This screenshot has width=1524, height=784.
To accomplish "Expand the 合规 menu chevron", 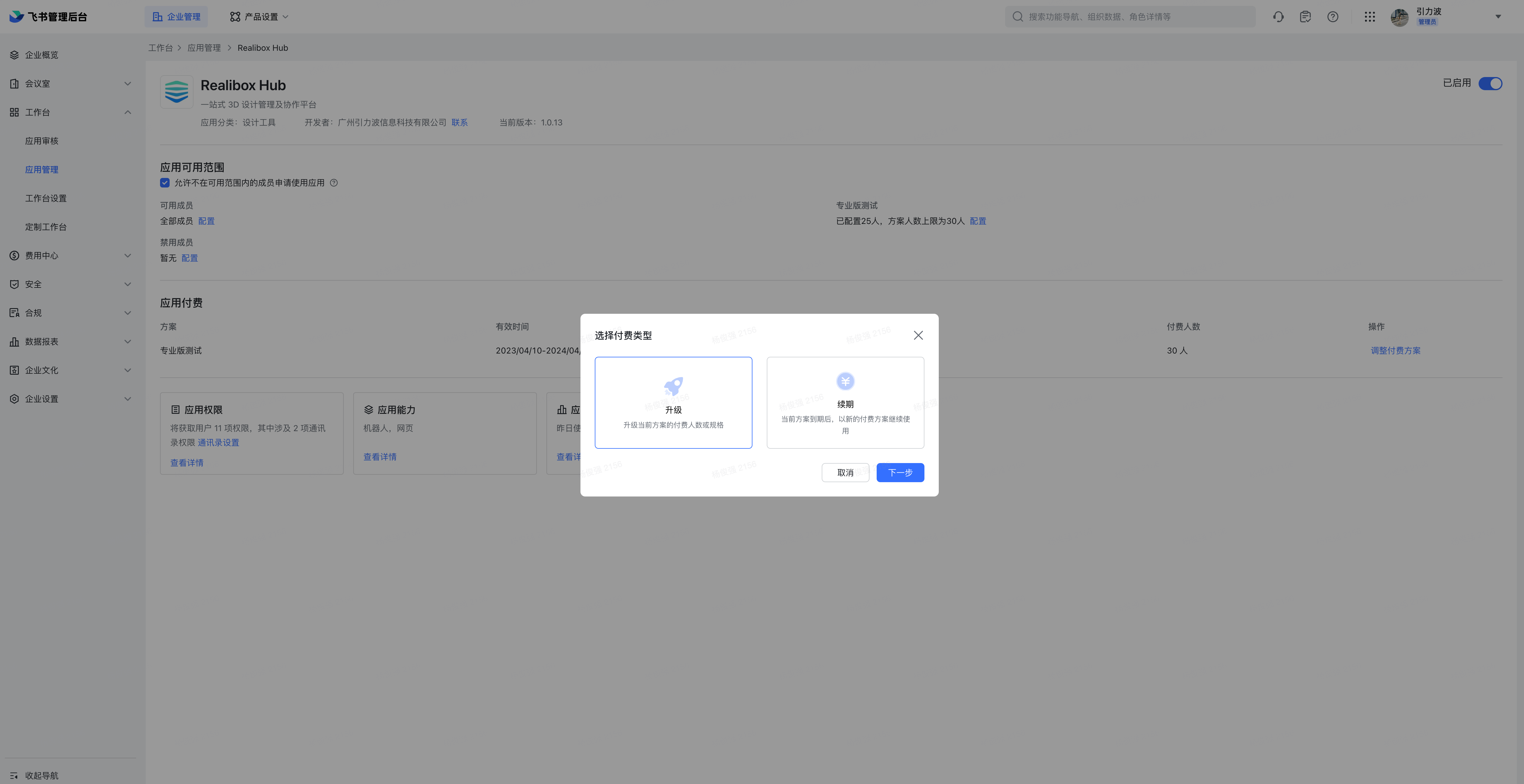I will point(127,313).
